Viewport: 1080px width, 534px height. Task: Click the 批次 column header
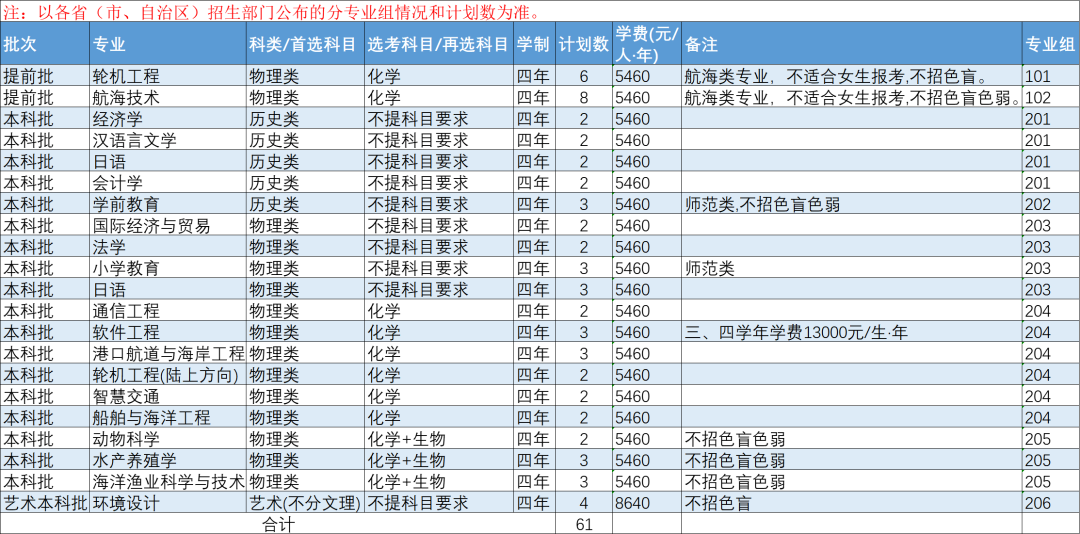45,43
